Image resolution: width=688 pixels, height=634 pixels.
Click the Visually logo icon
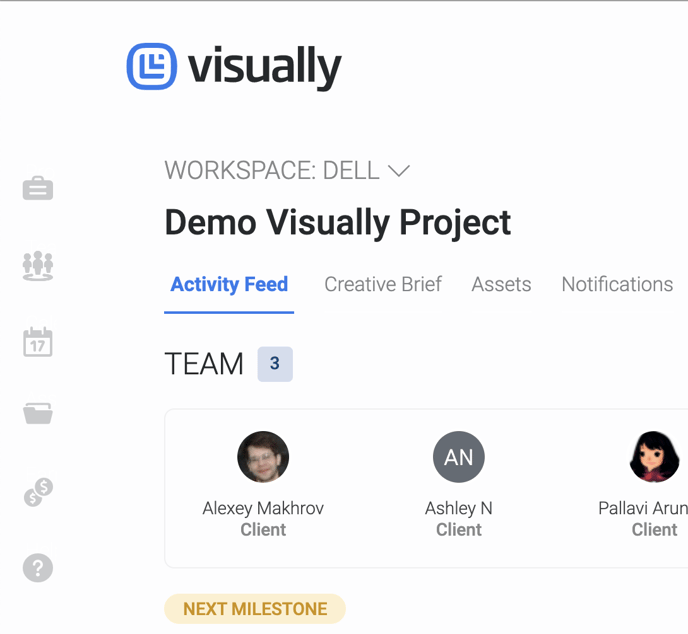(x=152, y=66)
